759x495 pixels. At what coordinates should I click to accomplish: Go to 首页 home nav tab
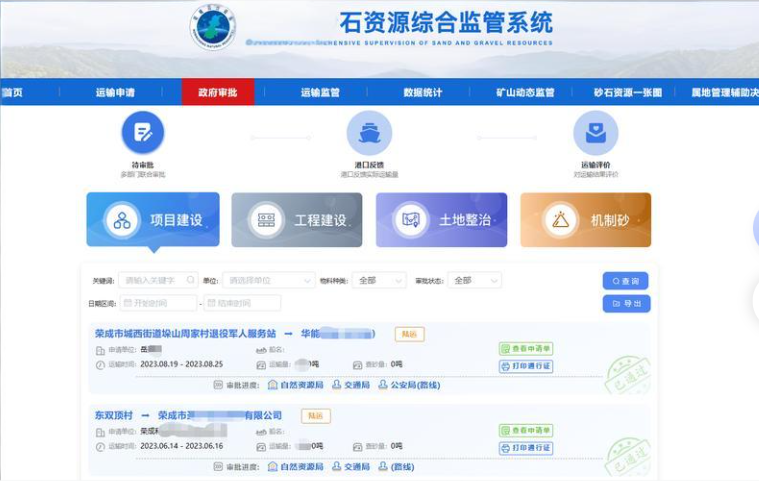[x=12, y=92]
